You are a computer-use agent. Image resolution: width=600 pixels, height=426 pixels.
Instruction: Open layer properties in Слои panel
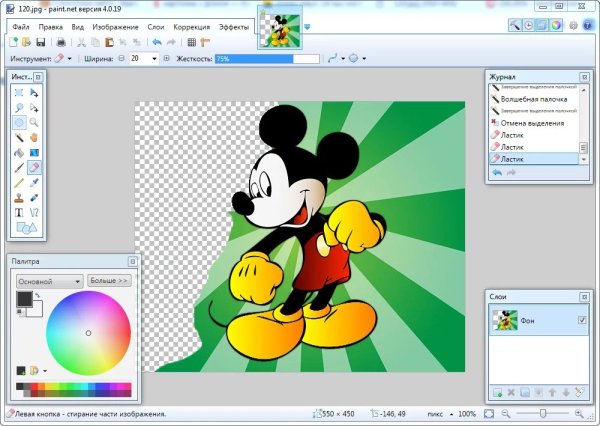(x=580, y=392)
